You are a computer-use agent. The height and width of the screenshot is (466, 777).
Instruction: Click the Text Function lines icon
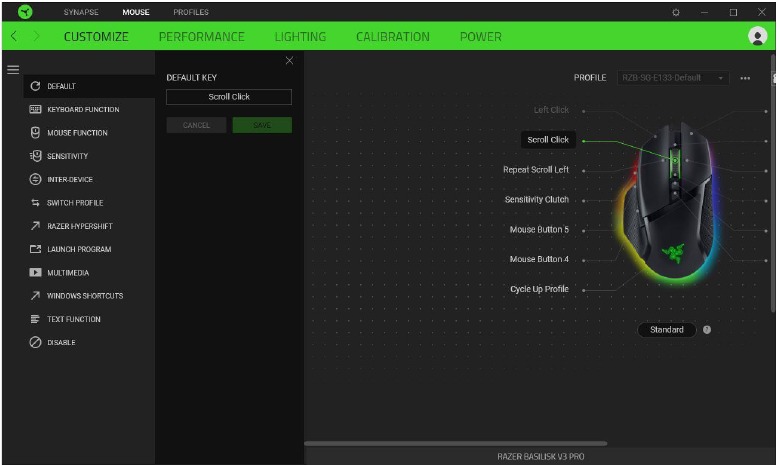[x=35, y=319]
